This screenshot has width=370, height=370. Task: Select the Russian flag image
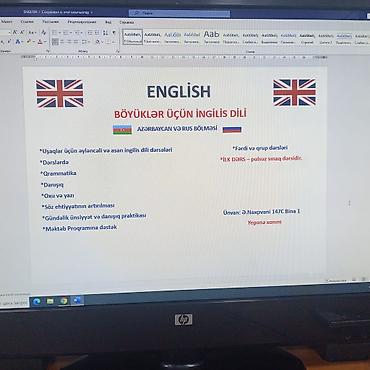click(232, 129)
